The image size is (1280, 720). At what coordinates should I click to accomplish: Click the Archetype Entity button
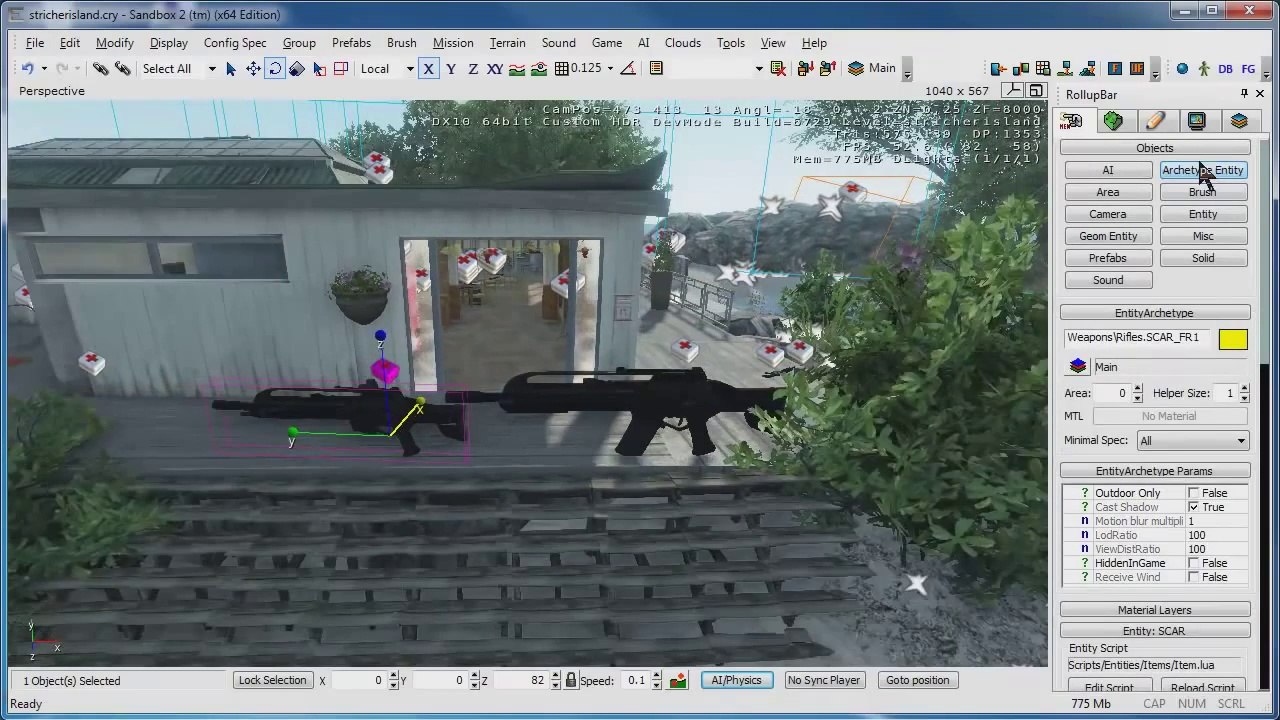(1203, 170)
